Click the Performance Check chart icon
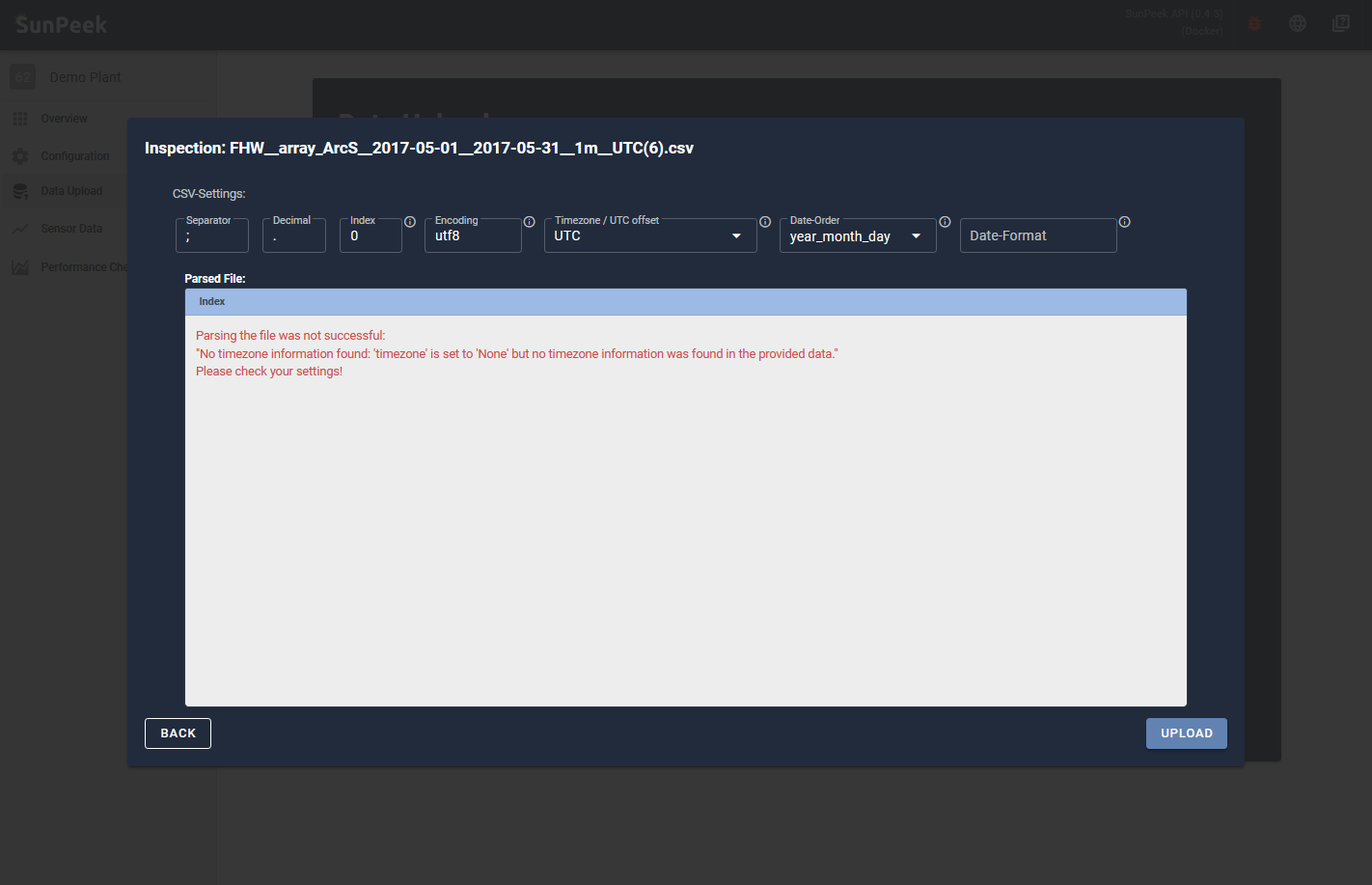Image resolution: width=1372 pixels, height=885 pixels. [x=20, y=267]
